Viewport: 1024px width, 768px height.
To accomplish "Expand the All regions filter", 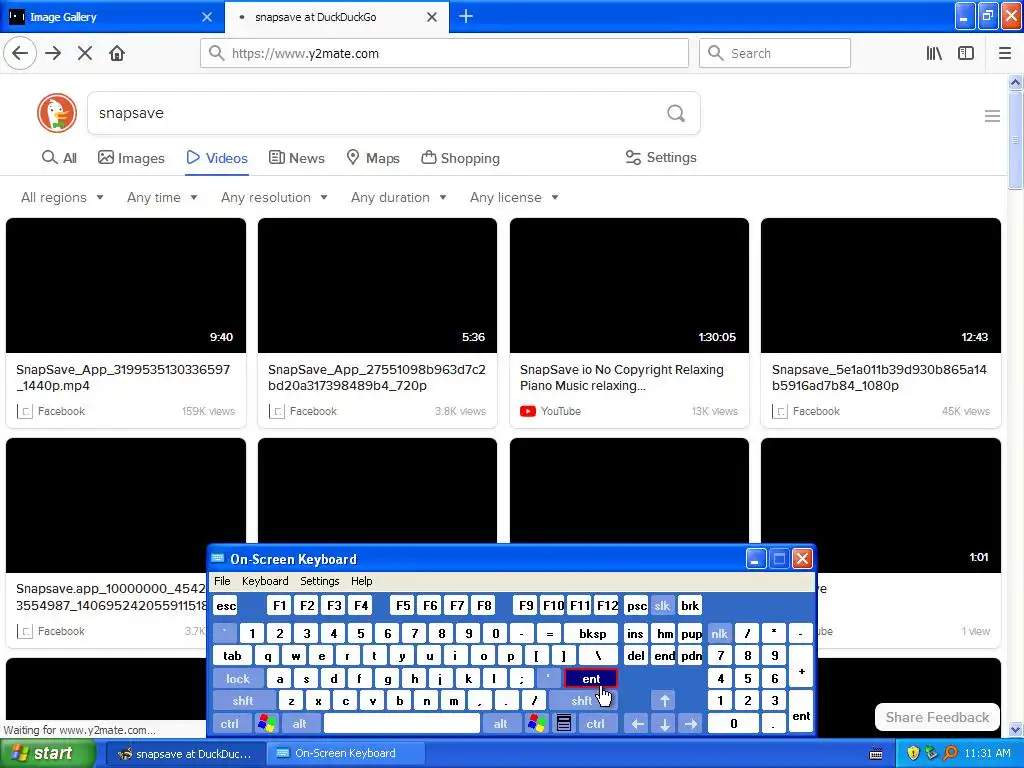I will pyautogui.click(x=62, y=197).
